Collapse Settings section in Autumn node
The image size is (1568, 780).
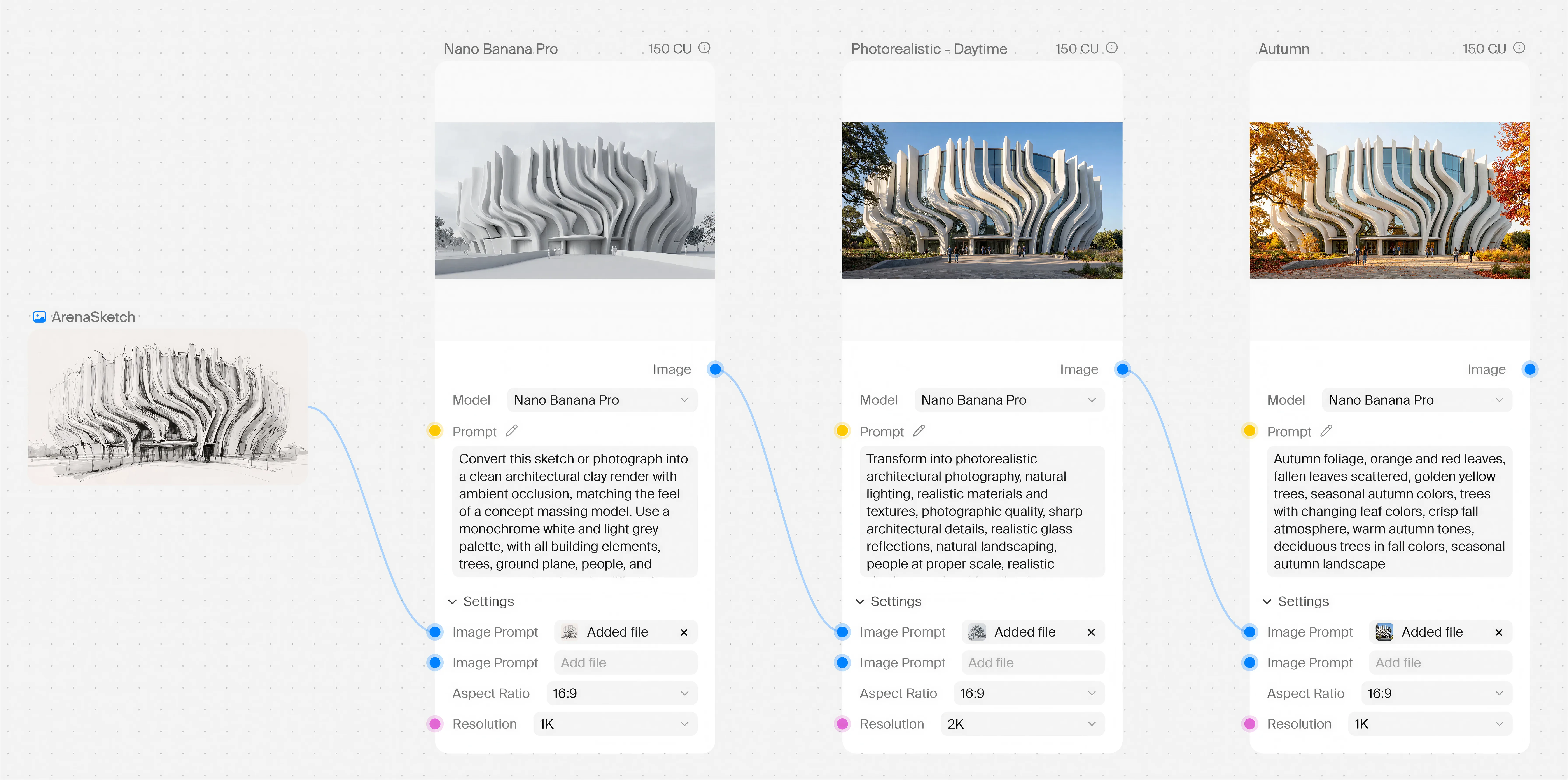tap(1296, 602)
